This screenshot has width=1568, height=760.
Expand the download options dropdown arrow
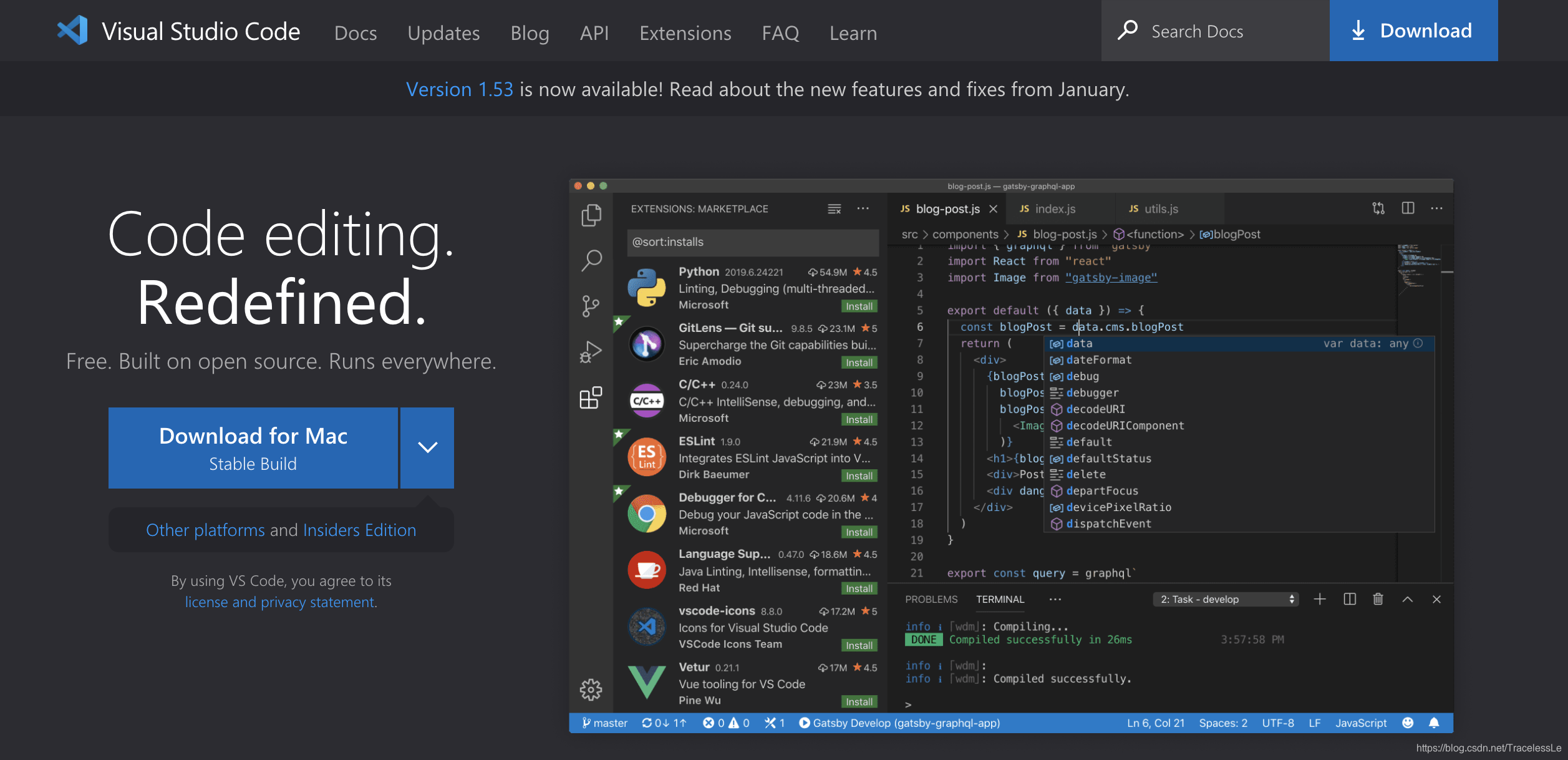pyautogui.click(x=427, y=447)
